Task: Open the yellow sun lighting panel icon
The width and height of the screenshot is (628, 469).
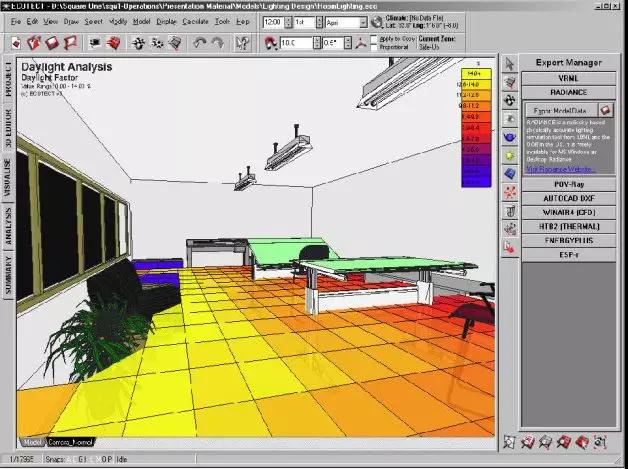Action: tap(509, 155)
